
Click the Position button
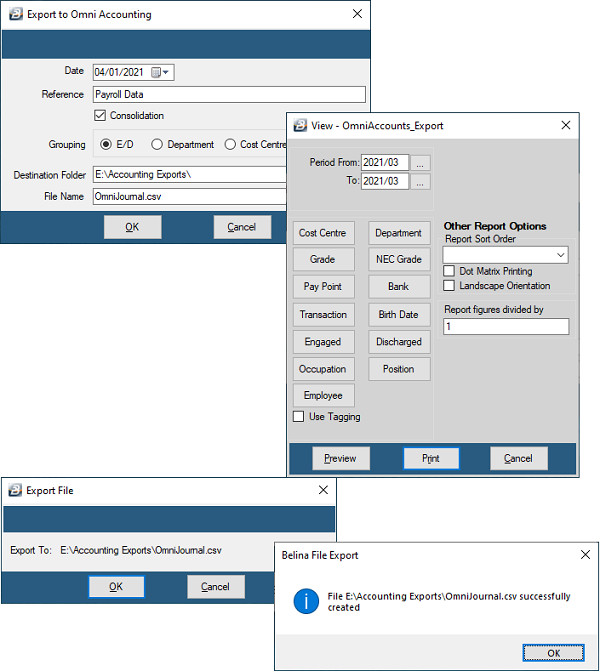point(399,369)
